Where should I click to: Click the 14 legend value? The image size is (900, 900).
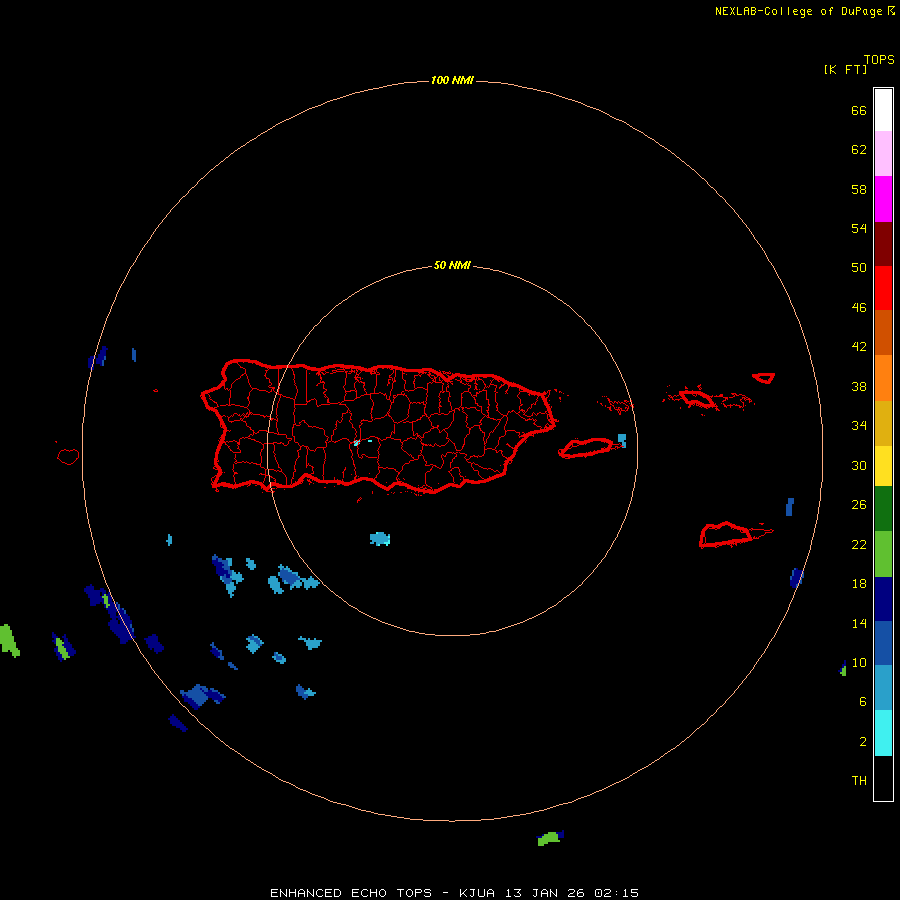pyautogui.click(x=859, y=623)
